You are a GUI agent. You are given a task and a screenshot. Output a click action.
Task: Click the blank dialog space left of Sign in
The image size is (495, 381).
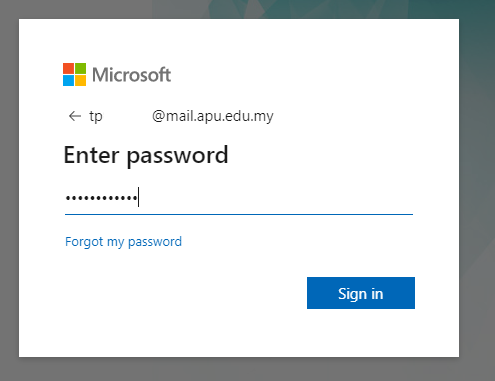[183, 293]
